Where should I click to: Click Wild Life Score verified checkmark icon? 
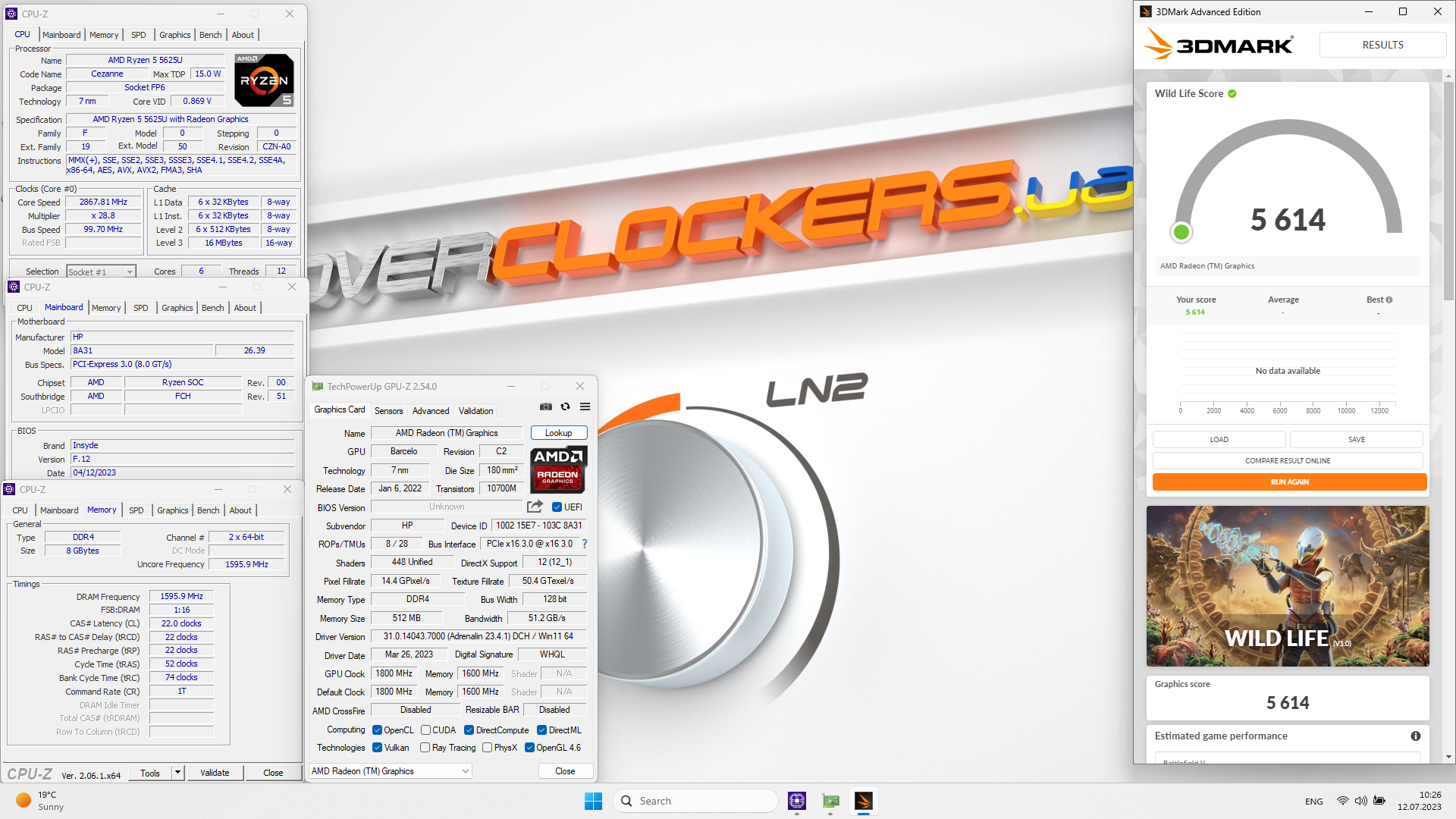point(1232,93)
